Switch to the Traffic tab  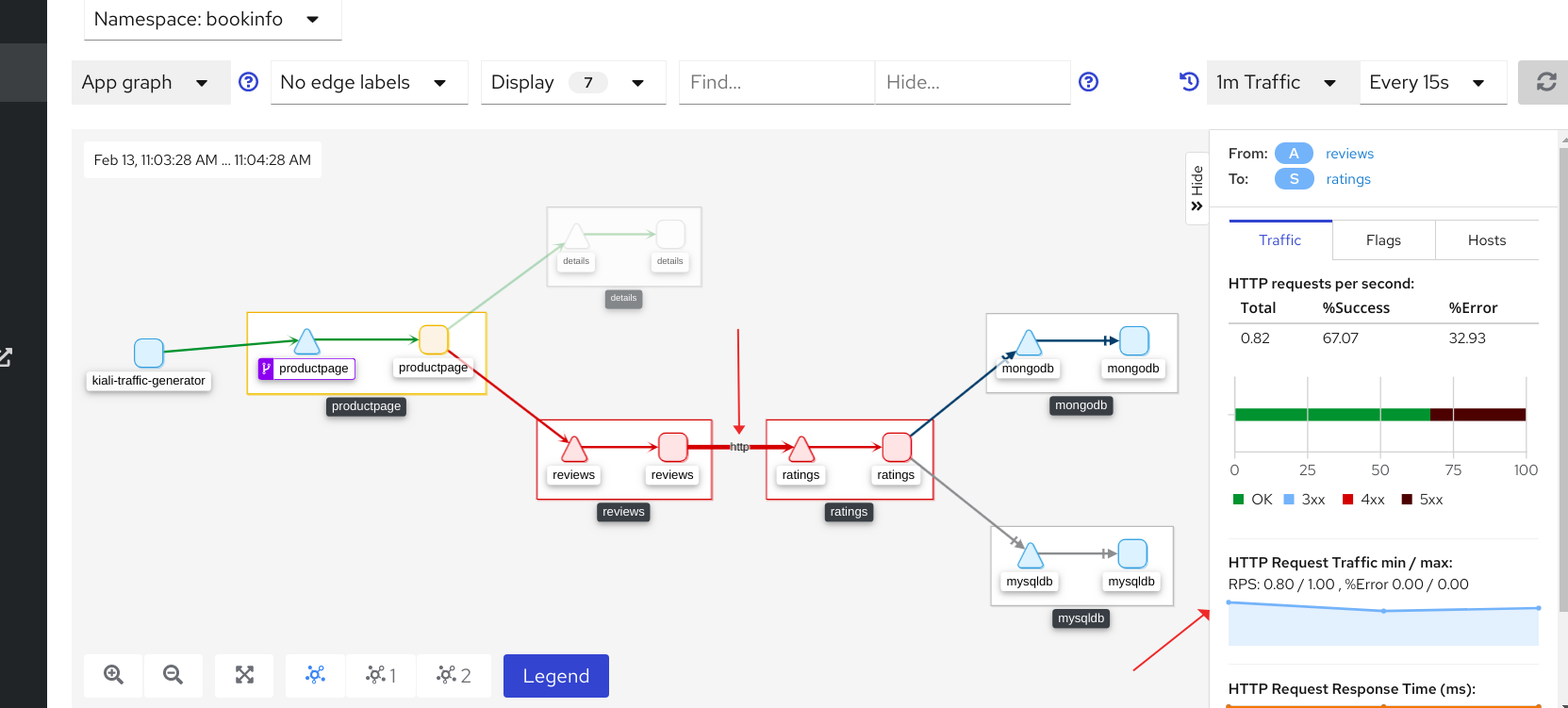1280,240
